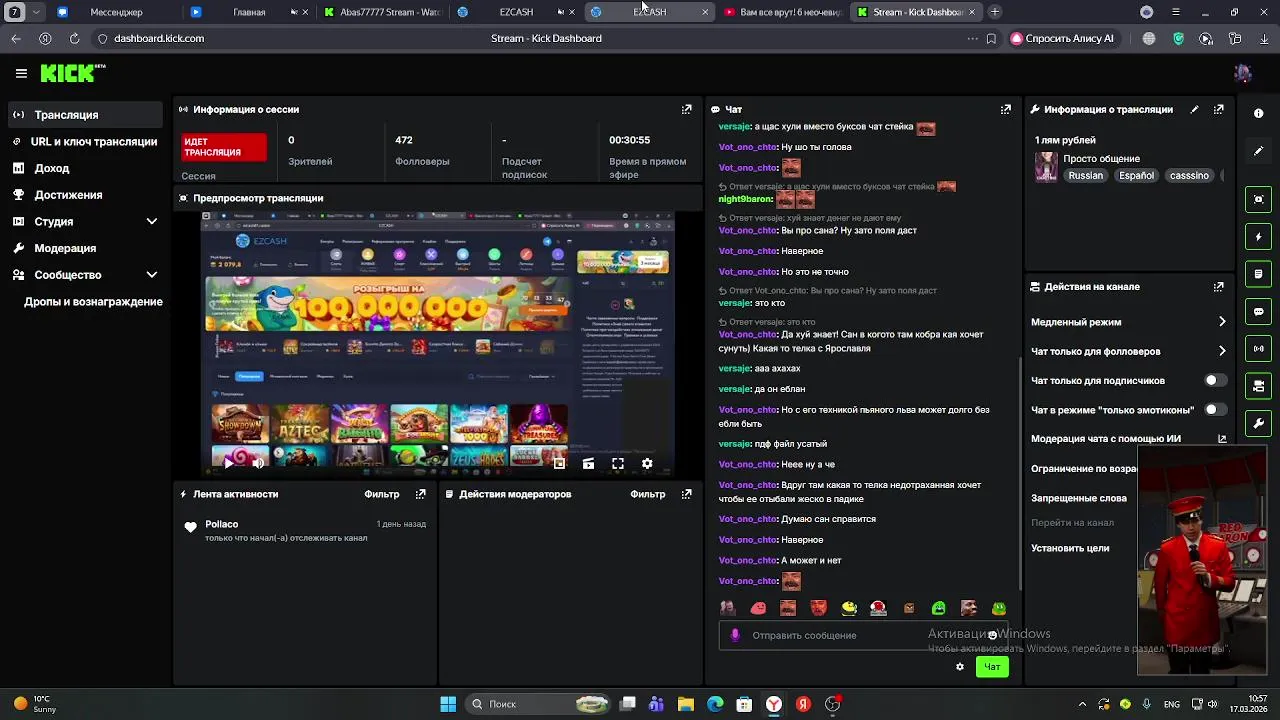Click the user avatar in the top right
Viewport: 1280px width, 720px height.
[x=1243, y=73]
